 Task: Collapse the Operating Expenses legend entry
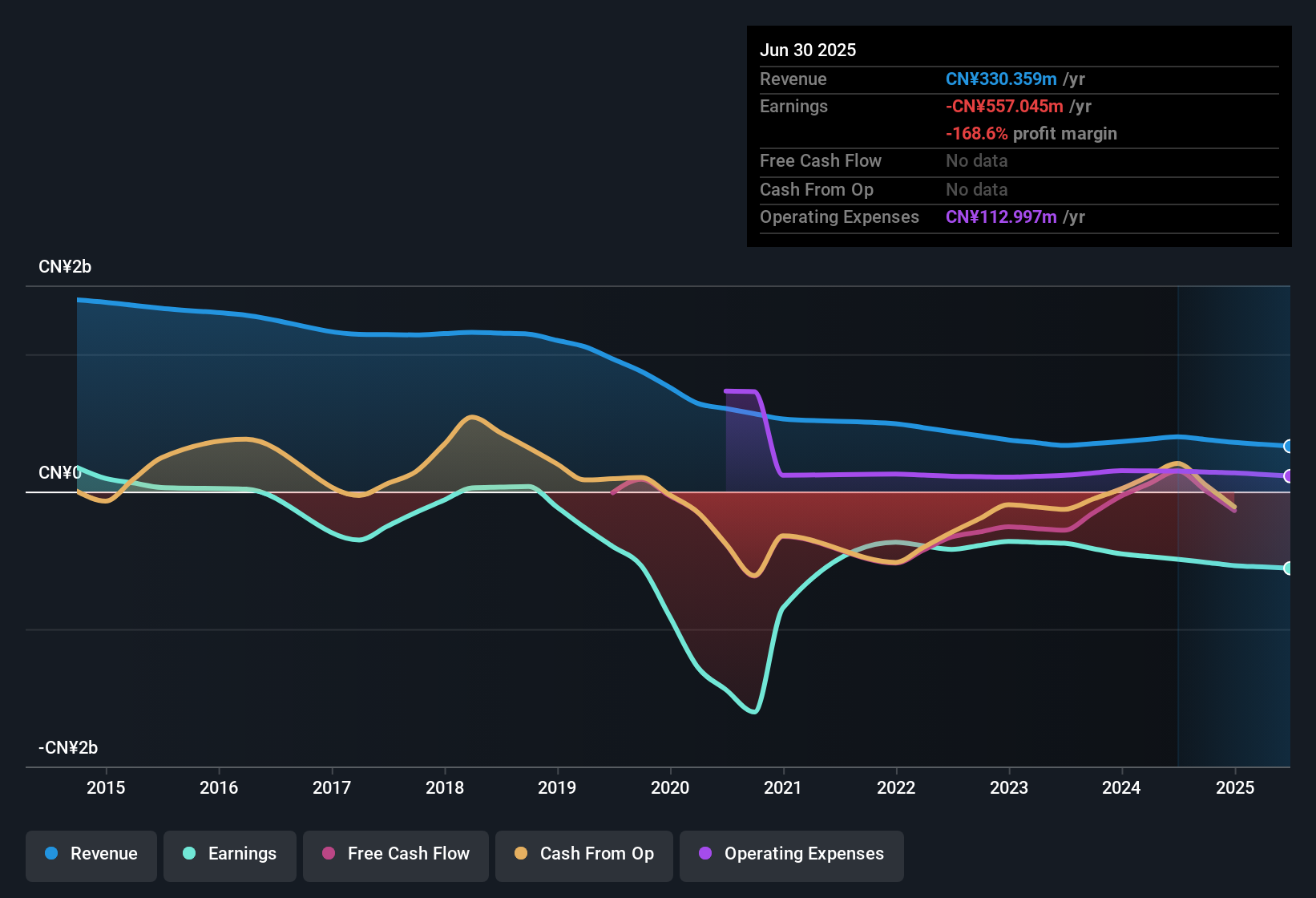pos(791,854)
